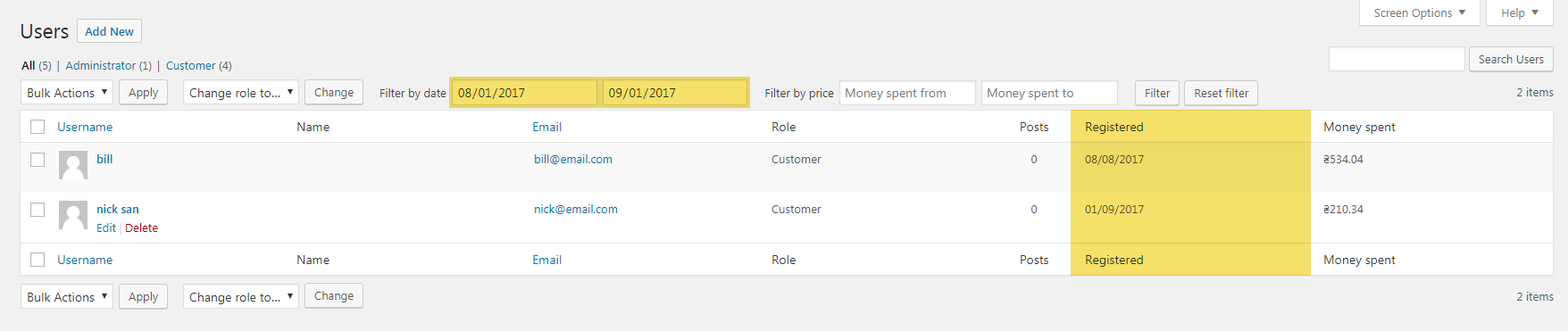Click the date-to field showing 09/01/2017
Viewport: 1568px width, 331px height.
click(x=675, y=93)
